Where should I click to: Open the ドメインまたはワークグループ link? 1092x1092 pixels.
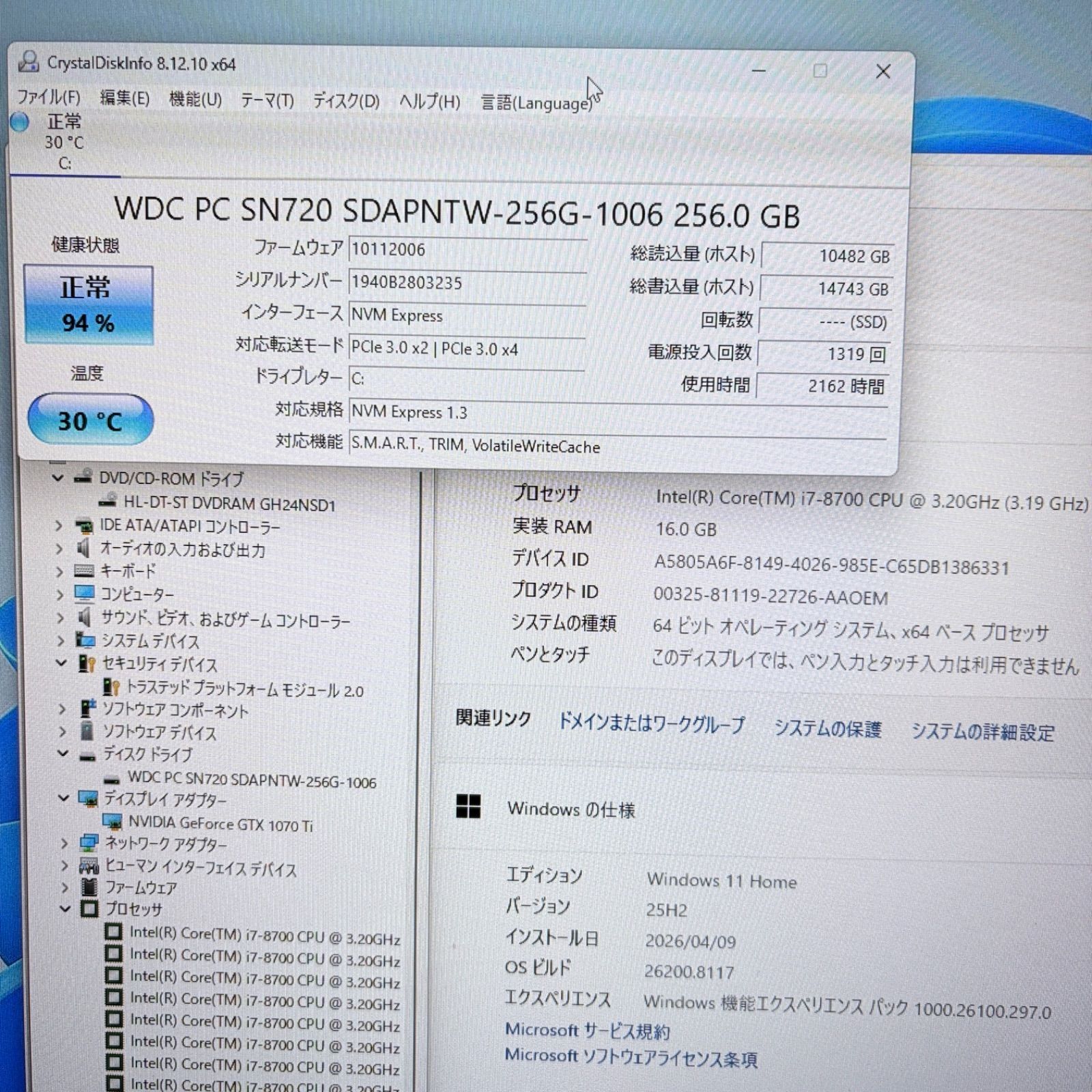pos(652,723)
